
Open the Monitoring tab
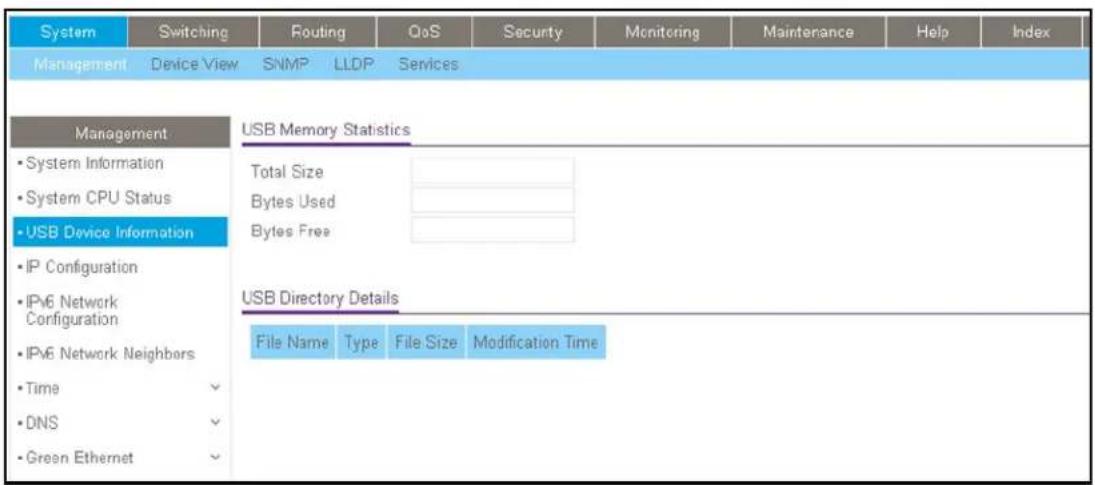coord(662,32)
